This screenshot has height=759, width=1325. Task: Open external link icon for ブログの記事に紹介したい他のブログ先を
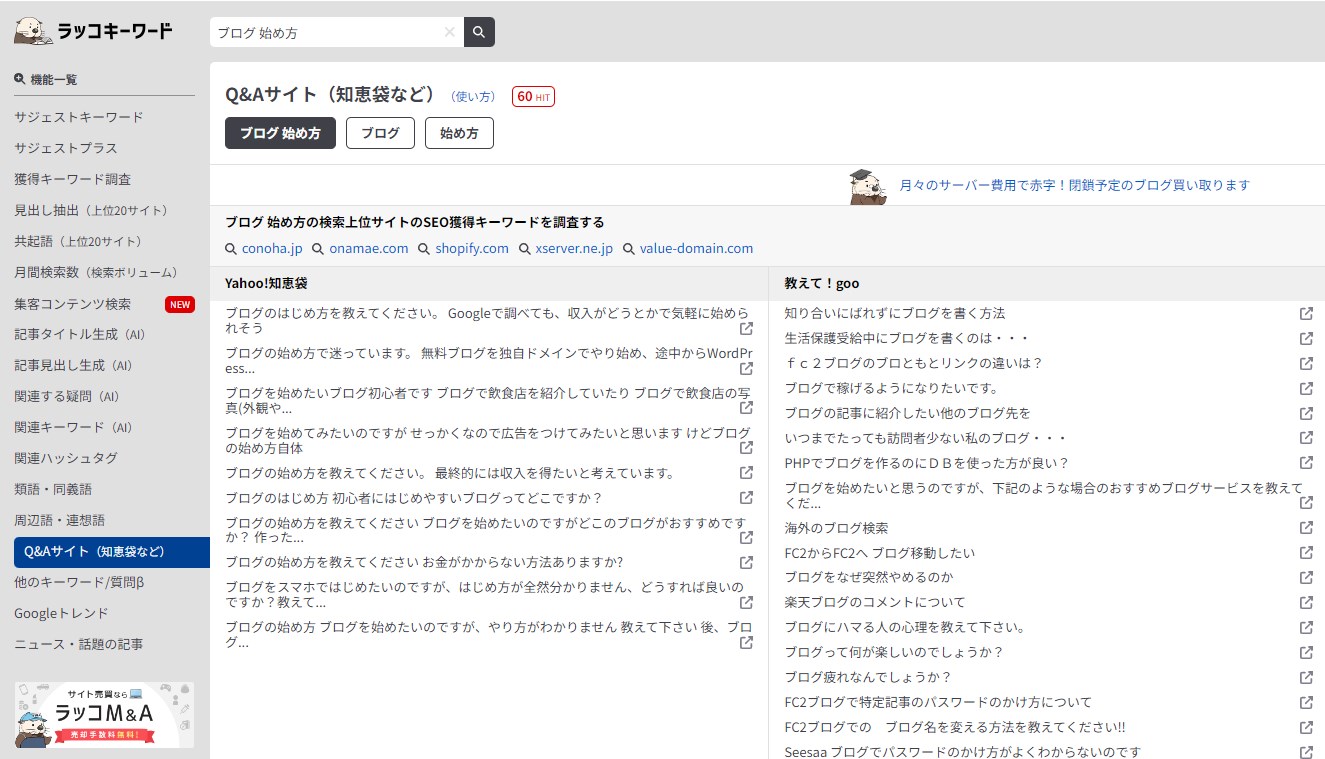(x=1306, y=413)
